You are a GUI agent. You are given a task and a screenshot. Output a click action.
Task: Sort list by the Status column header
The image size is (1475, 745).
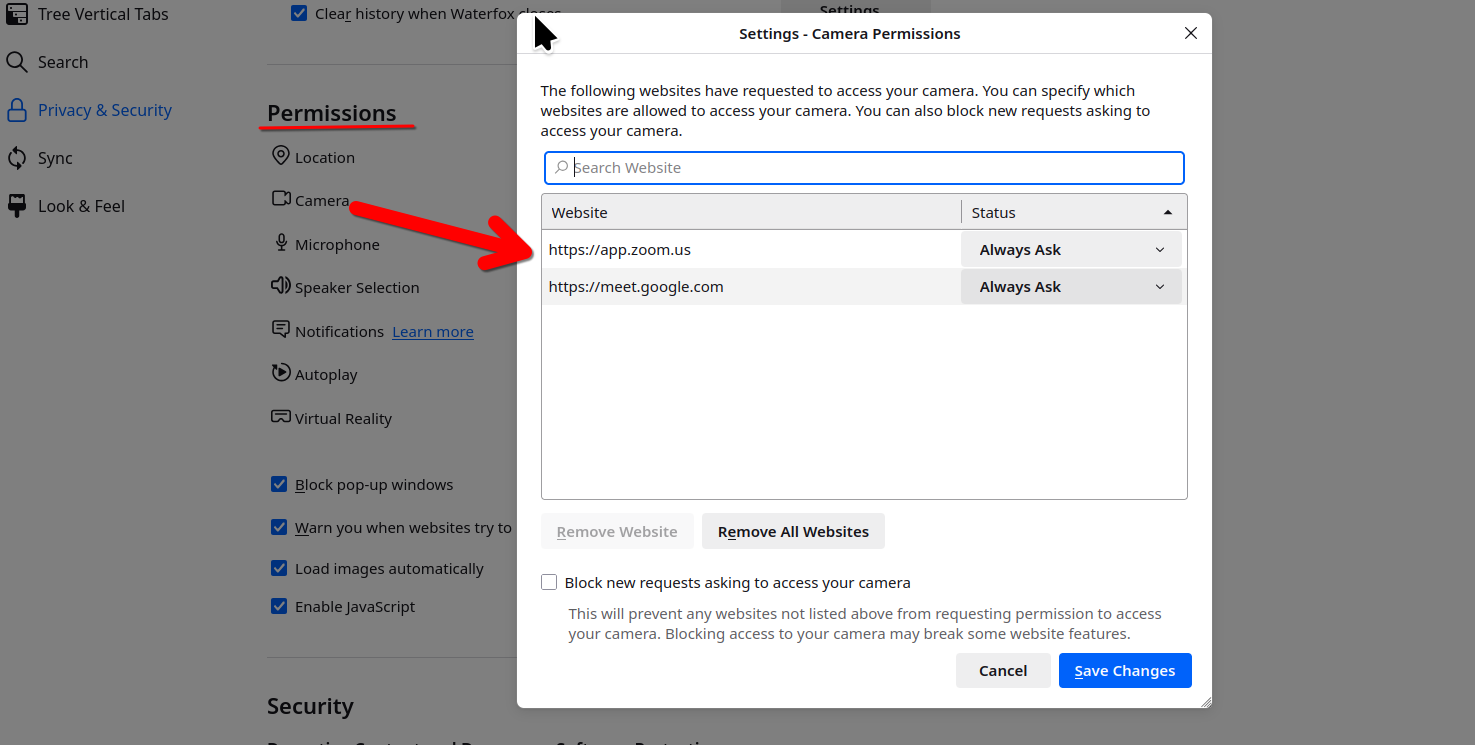(1072, 212)
